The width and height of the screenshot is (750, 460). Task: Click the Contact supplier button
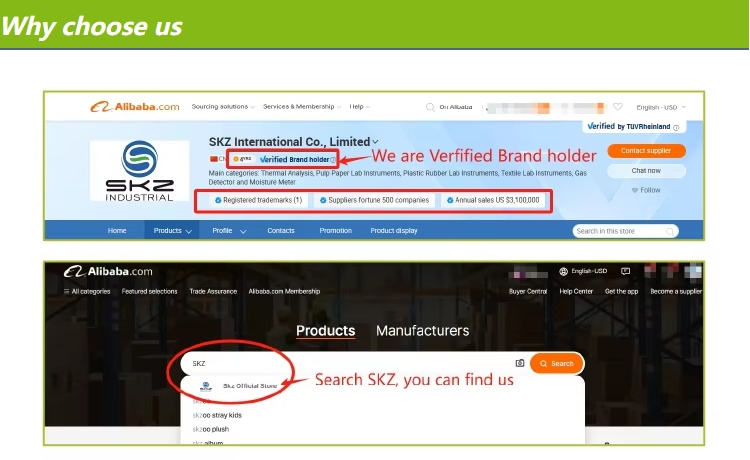tap(646, 151)
